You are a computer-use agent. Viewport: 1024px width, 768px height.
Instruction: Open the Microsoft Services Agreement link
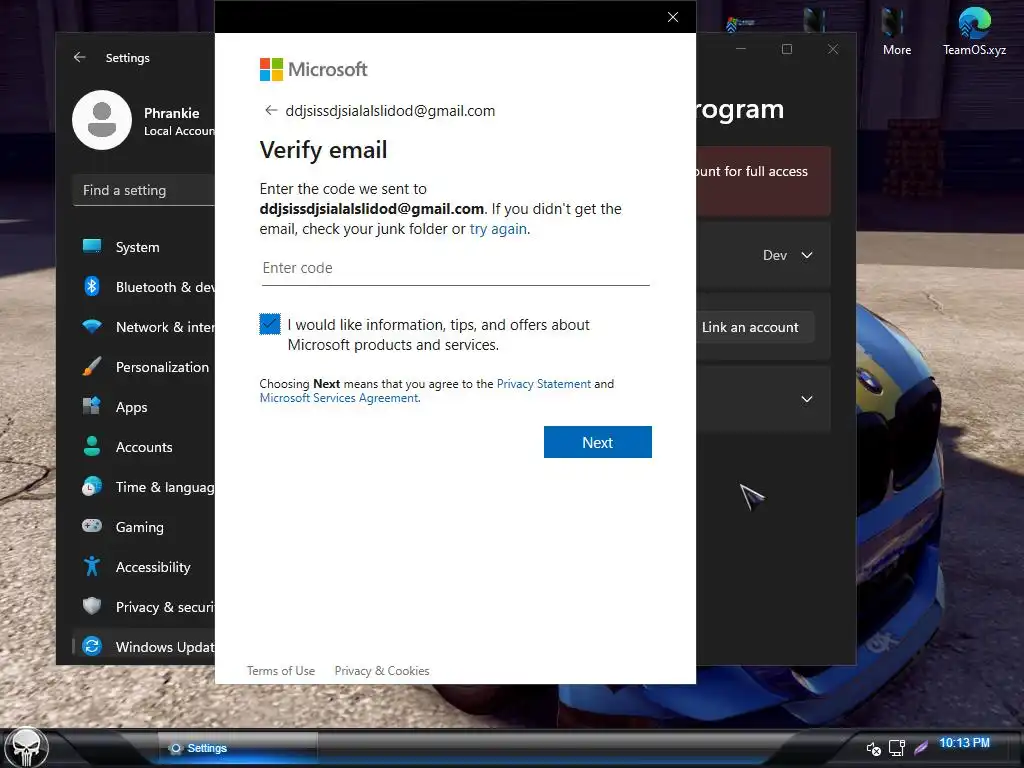point(339,398)
